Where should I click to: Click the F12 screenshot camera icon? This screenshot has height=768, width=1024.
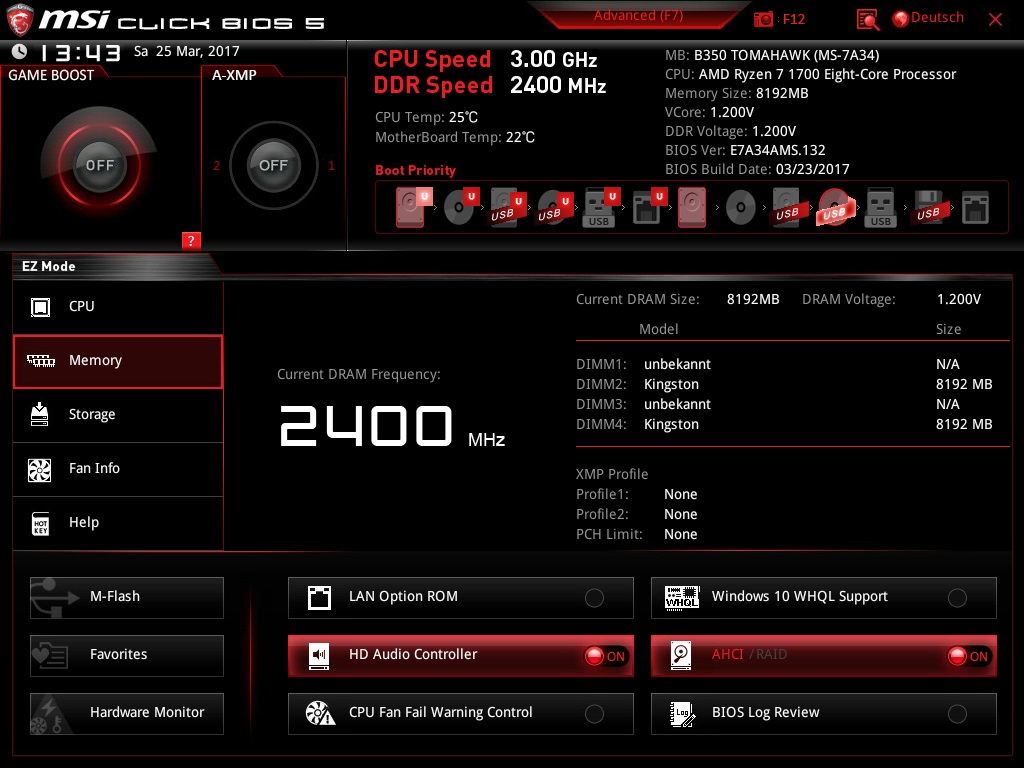[x=763, y=19]
